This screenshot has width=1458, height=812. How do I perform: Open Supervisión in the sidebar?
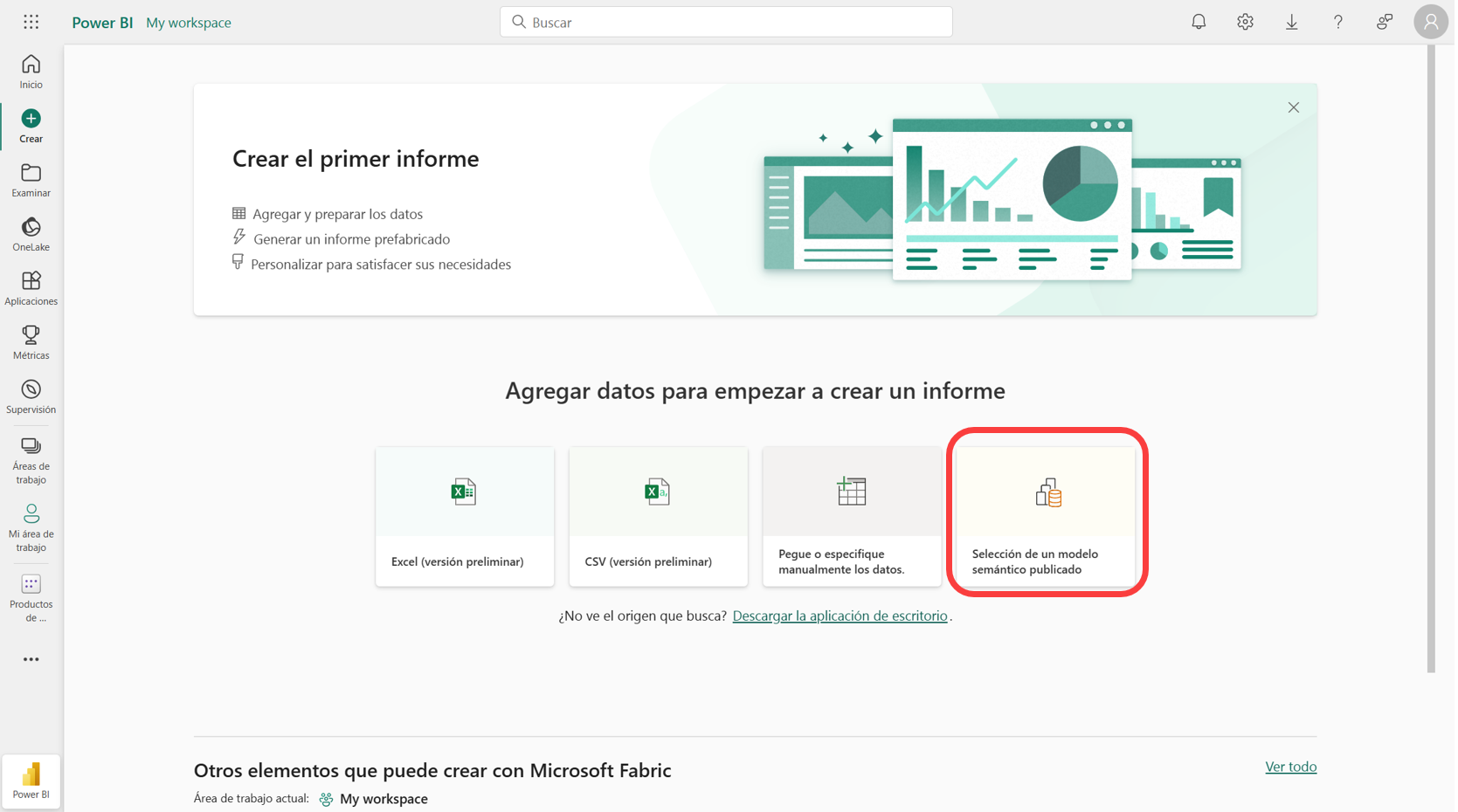(31, 397)
